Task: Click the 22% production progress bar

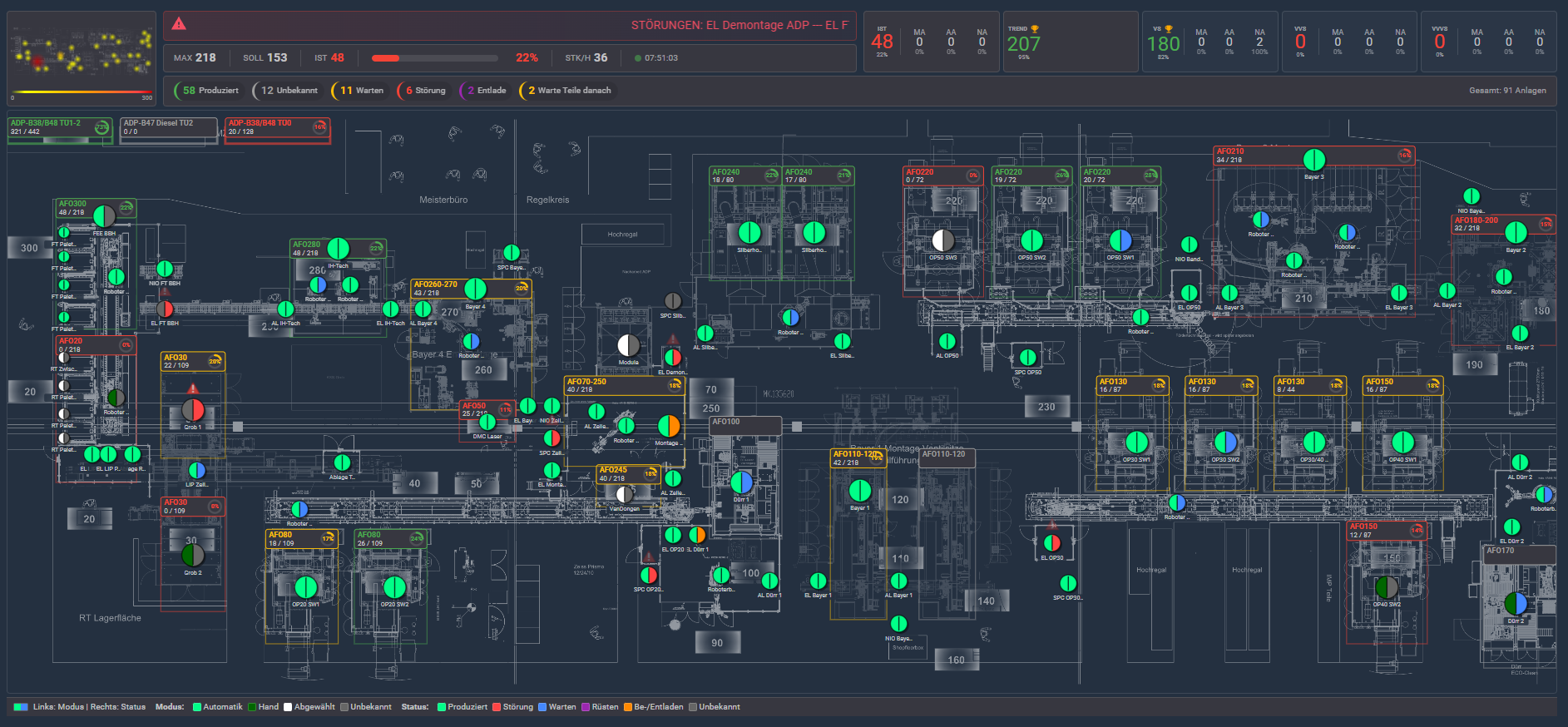Action: [x=435, y=58]
